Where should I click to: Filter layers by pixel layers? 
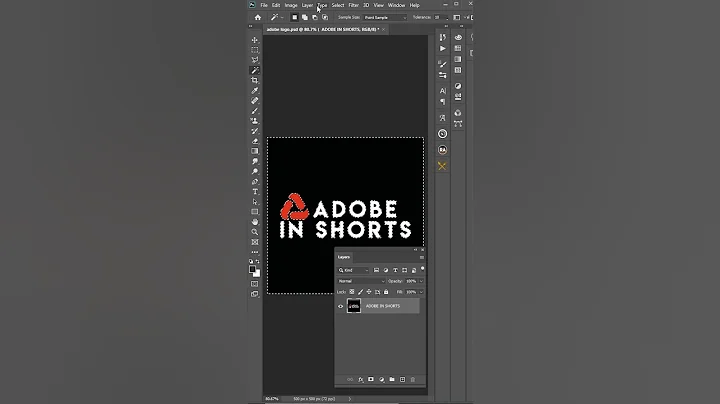click(x=376, y=270)
